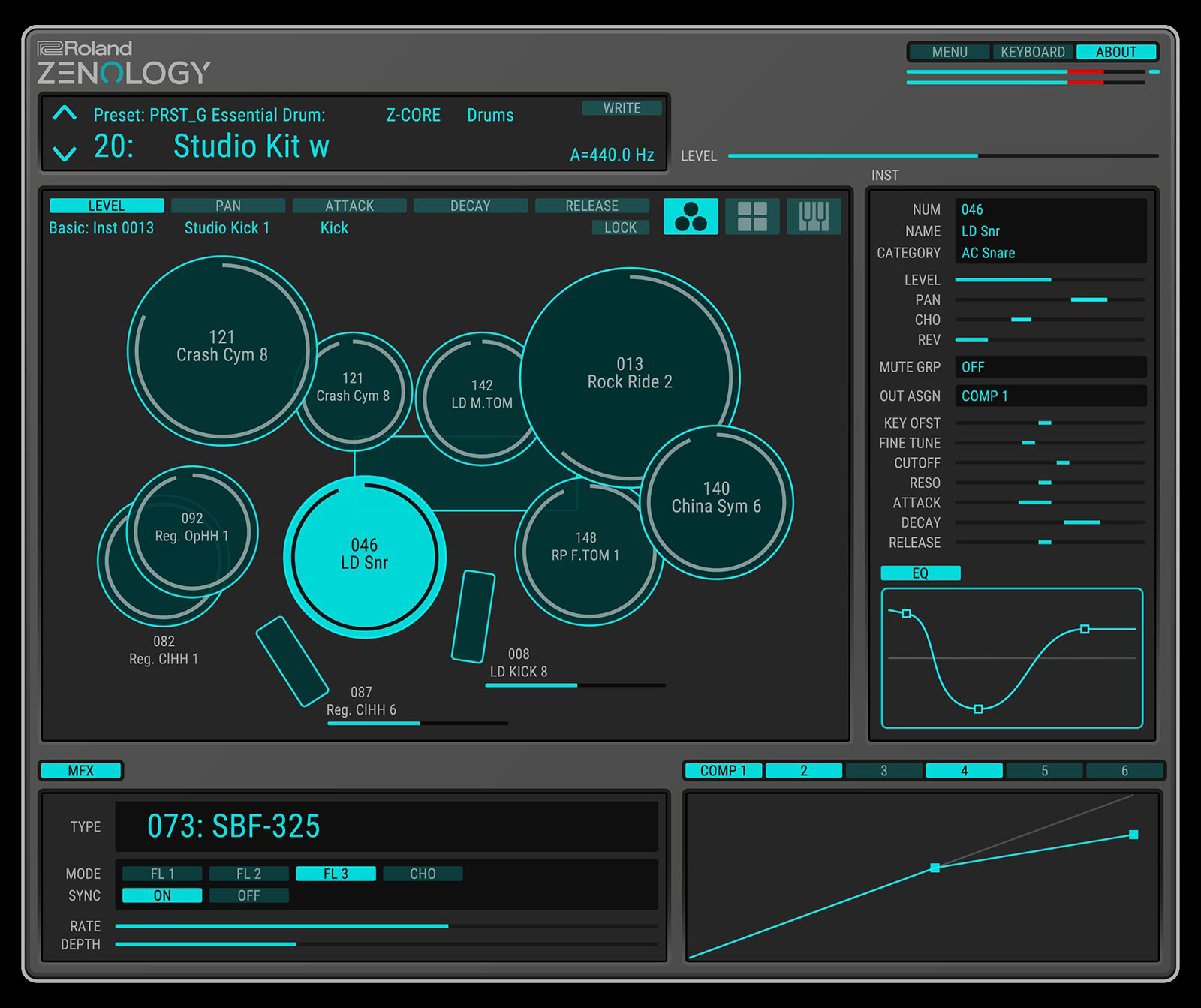Click the LD M.TOM drum pad
Viewport: 1201px width, 1008px height.
coord(481,395)
